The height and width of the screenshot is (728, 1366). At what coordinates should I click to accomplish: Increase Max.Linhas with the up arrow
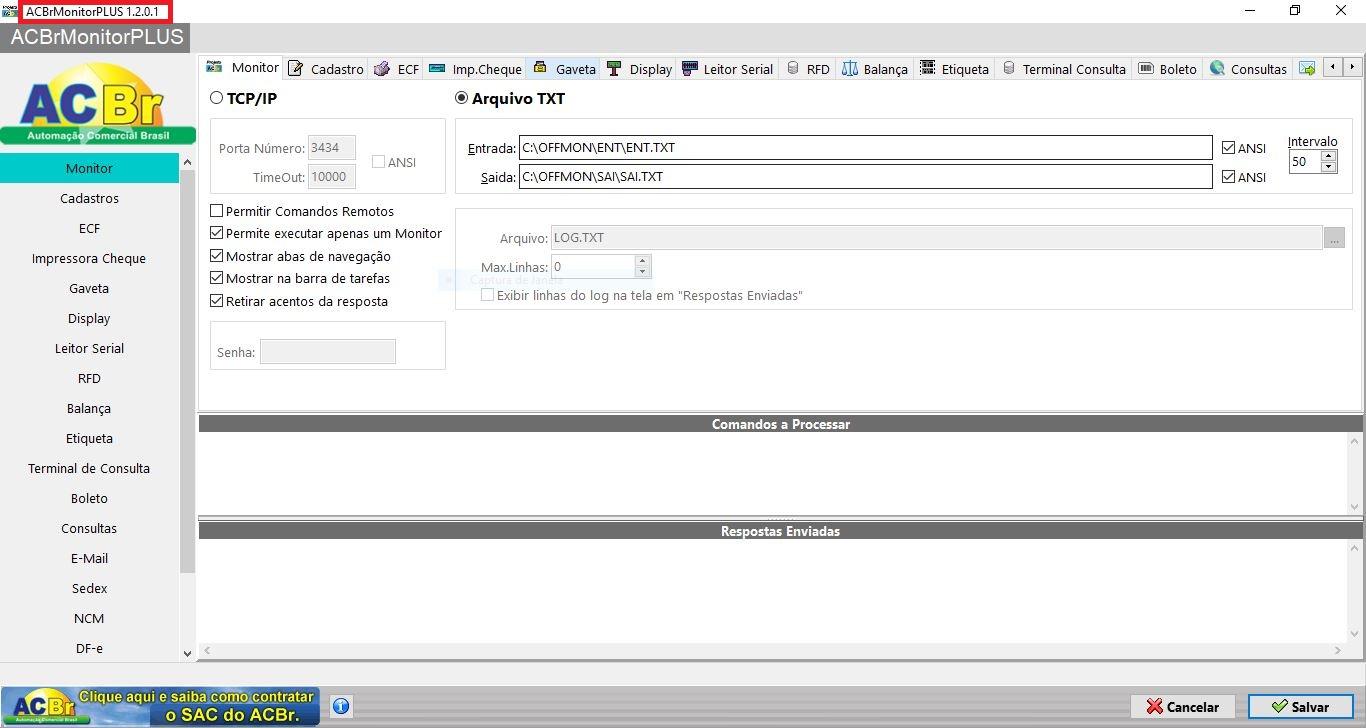[642, 261]
